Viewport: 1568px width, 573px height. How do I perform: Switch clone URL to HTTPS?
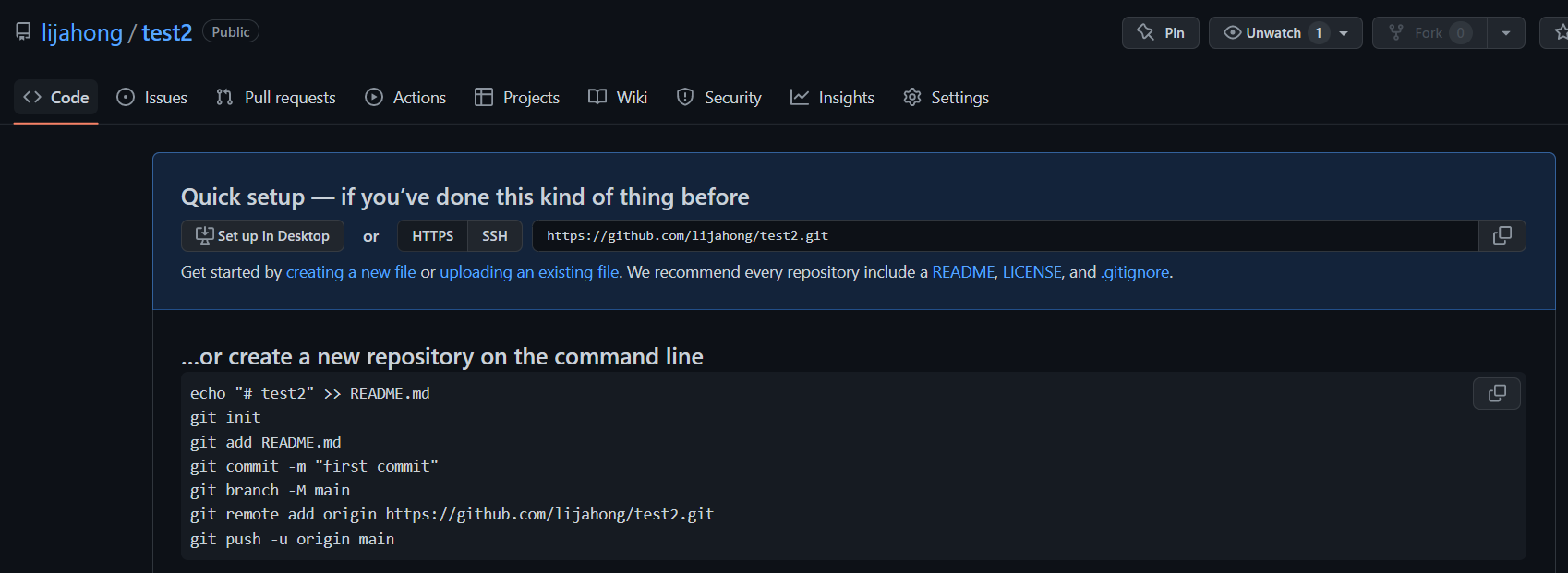pos(432,235)
